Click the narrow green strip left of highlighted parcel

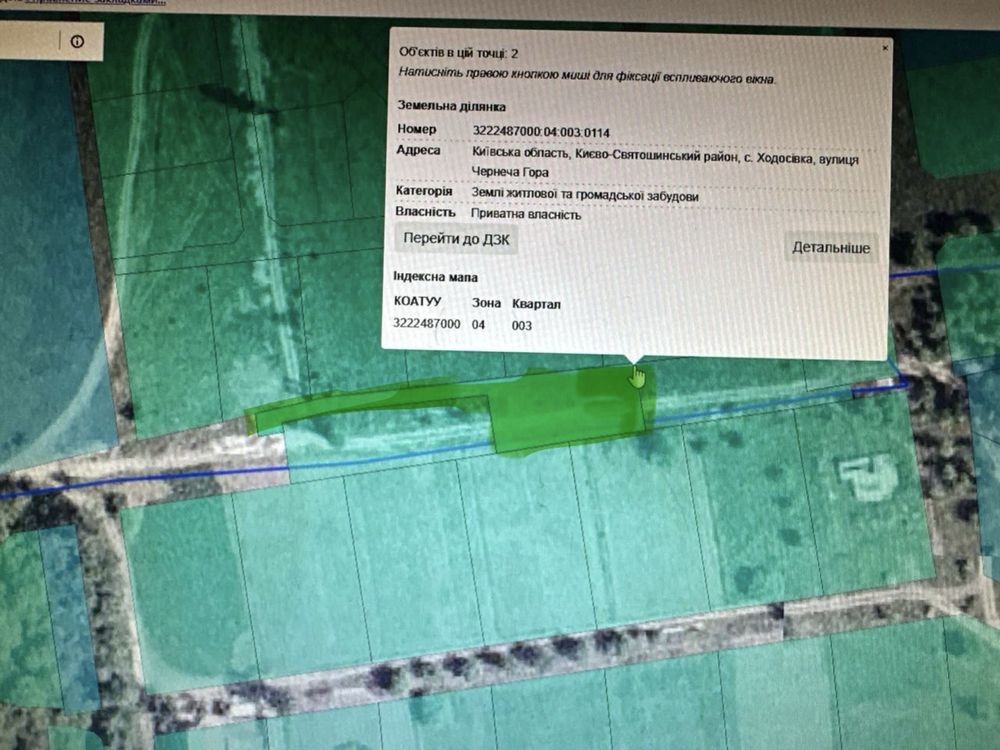[x=367, y=406]
